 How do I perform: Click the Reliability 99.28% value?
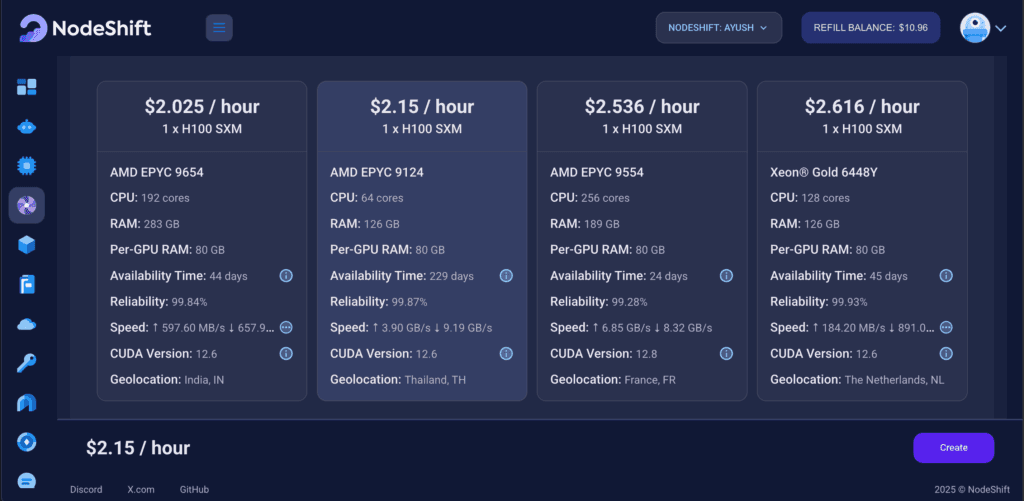pyautogui.click(x=630, y=302)
